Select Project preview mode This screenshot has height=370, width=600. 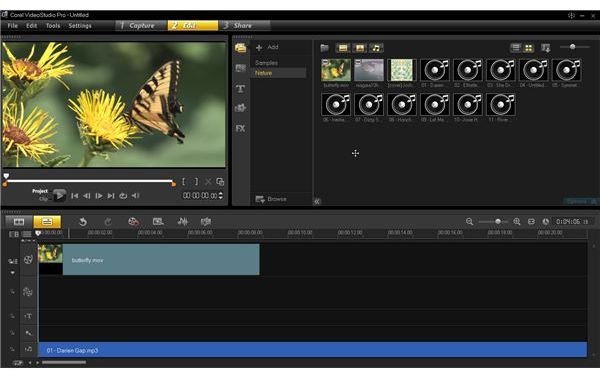(40, 191)
